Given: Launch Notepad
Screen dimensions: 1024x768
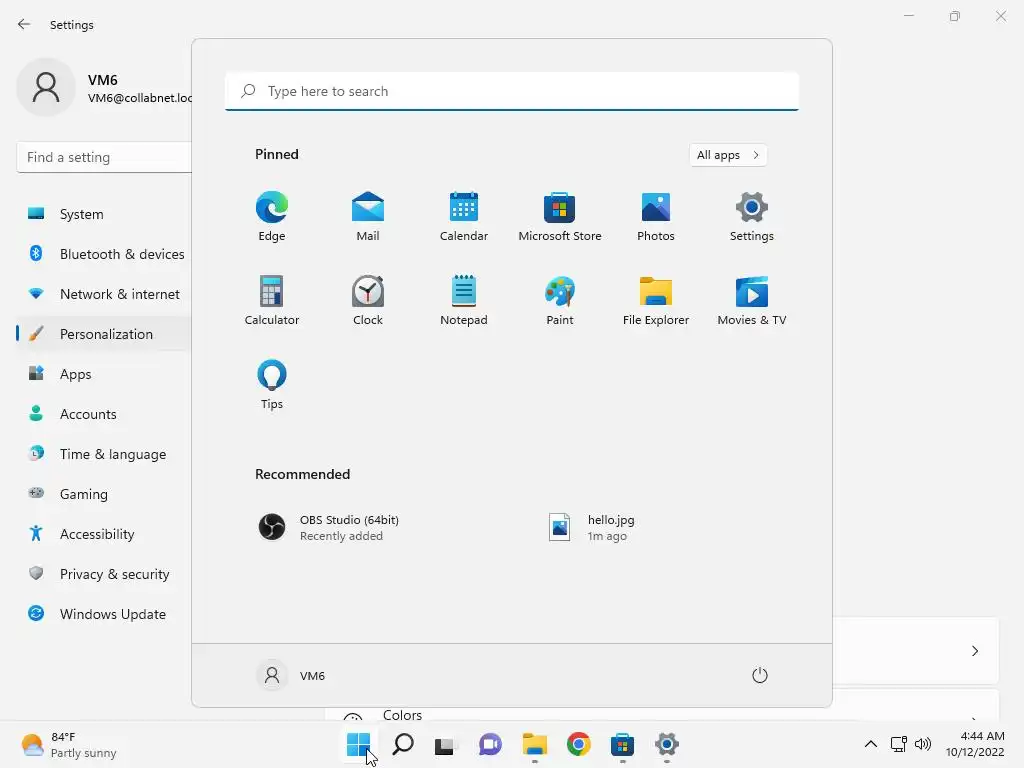Looking at the screenshot, I should pyautogui.click(x=464, y=300).
